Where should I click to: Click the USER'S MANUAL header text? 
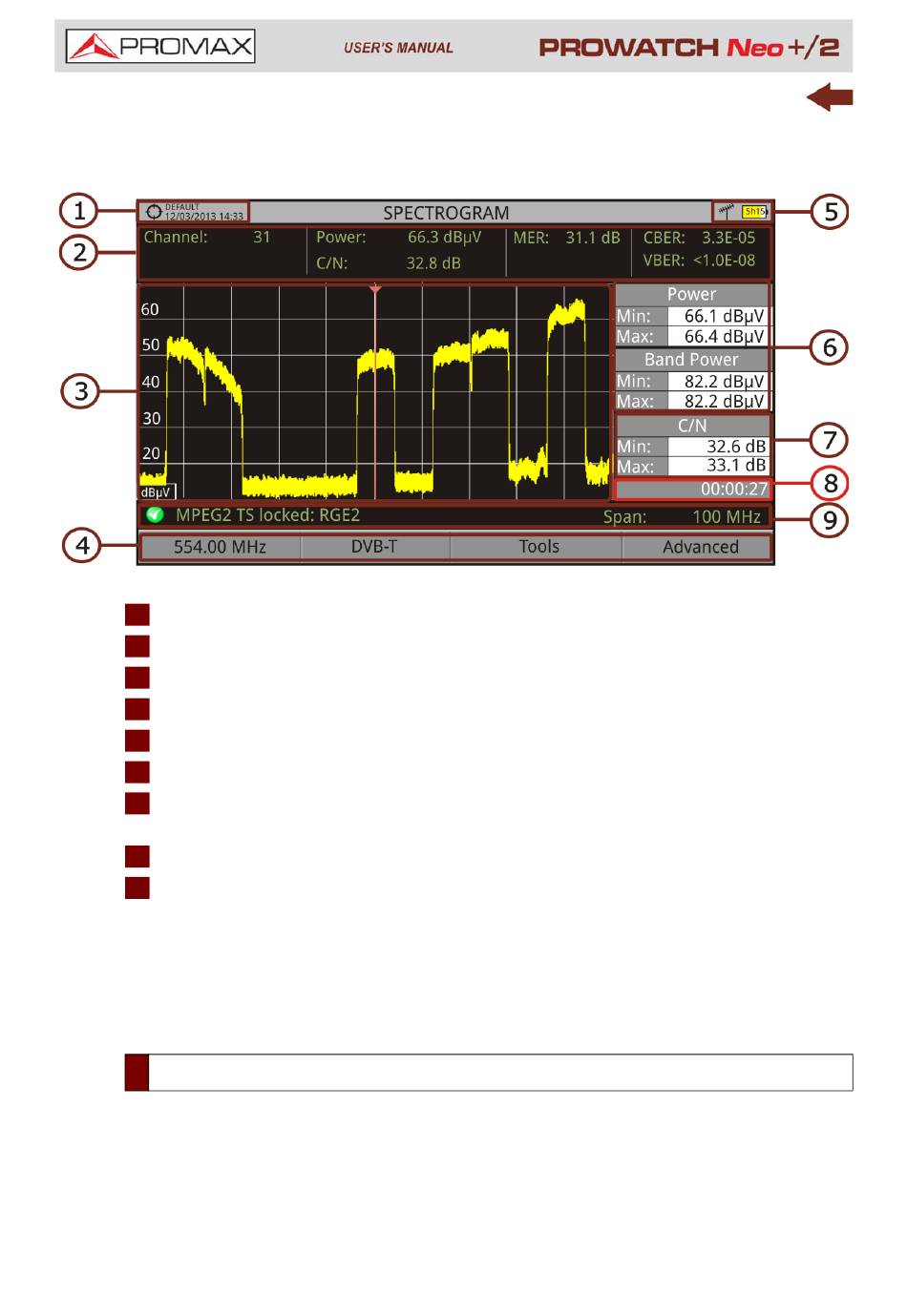click(x=398, y=48)
